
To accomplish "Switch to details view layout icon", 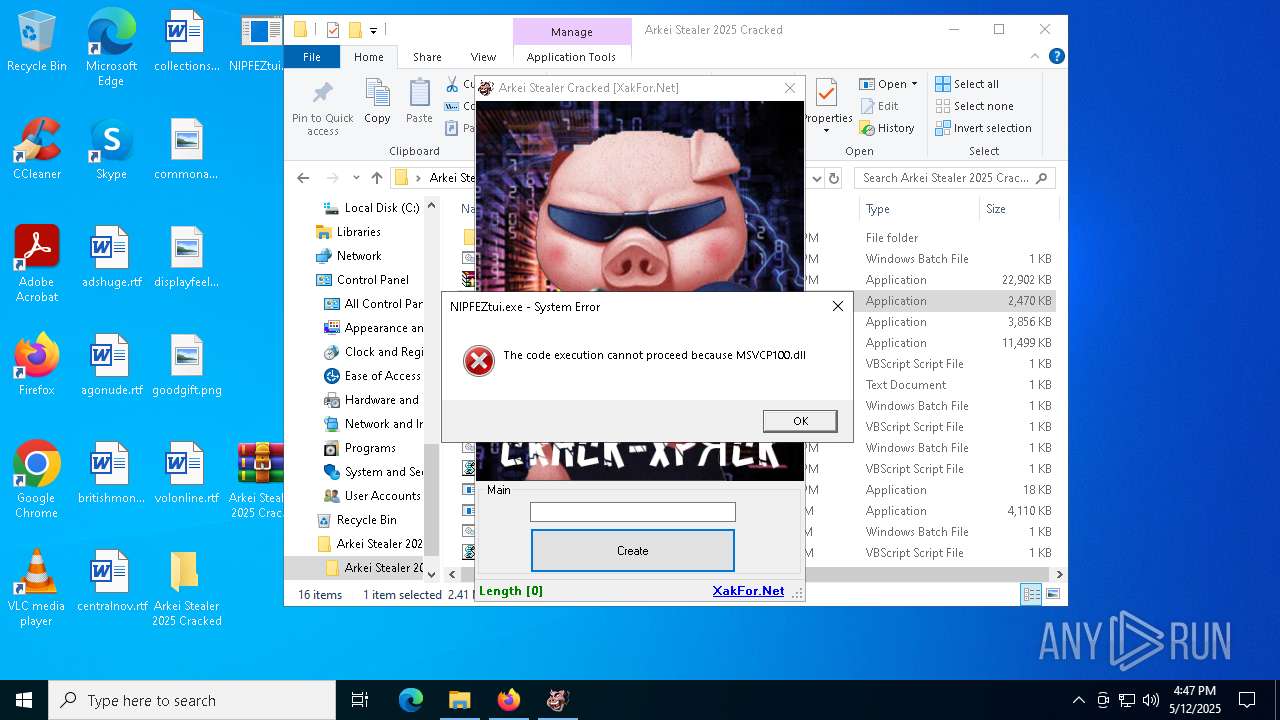I will pos(1031,594).
